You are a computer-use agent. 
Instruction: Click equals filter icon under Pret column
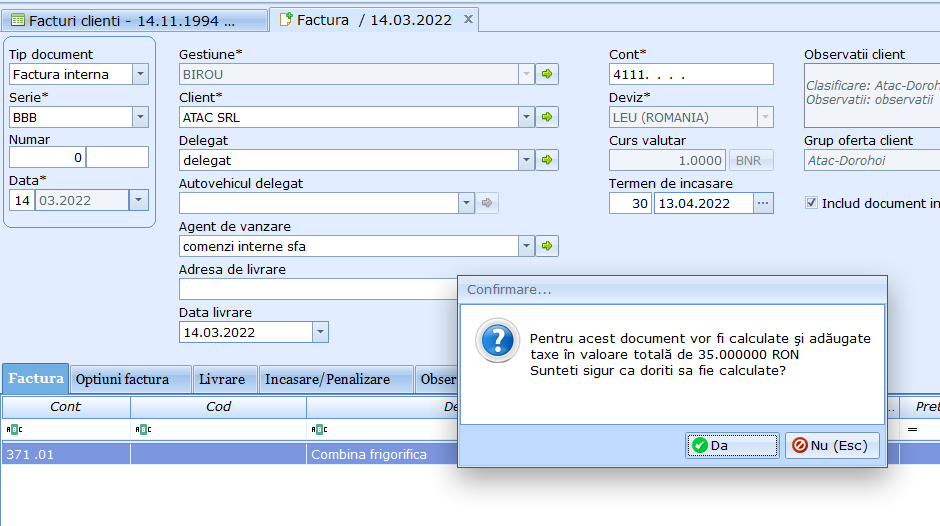(x=912, y=429)
